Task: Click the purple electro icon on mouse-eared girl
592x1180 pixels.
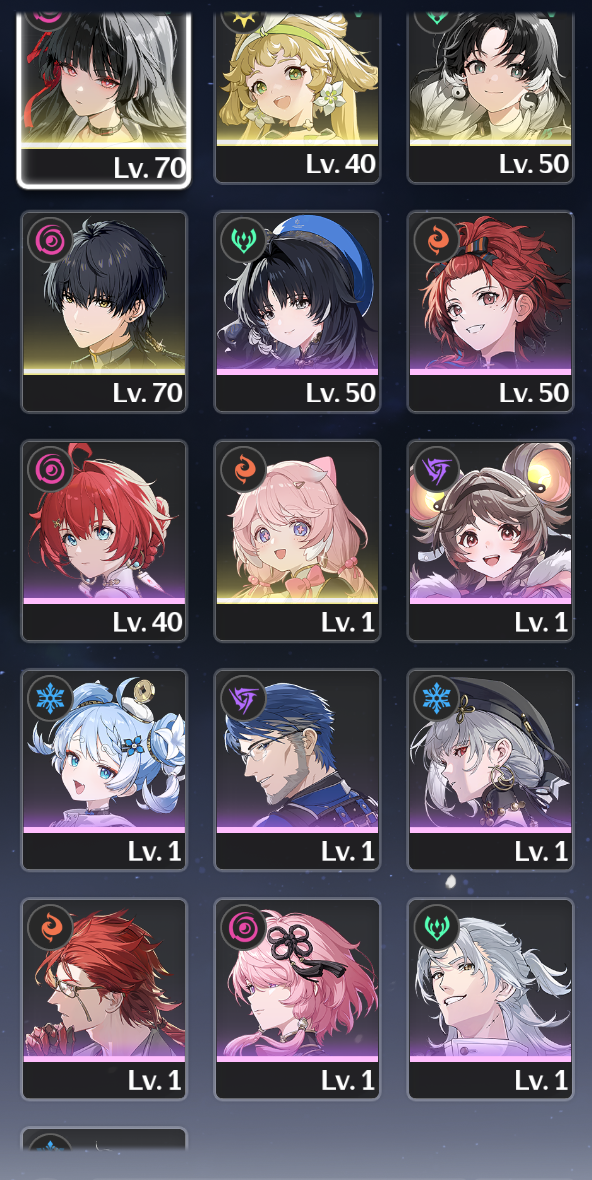Action: [x=436, y=469]
